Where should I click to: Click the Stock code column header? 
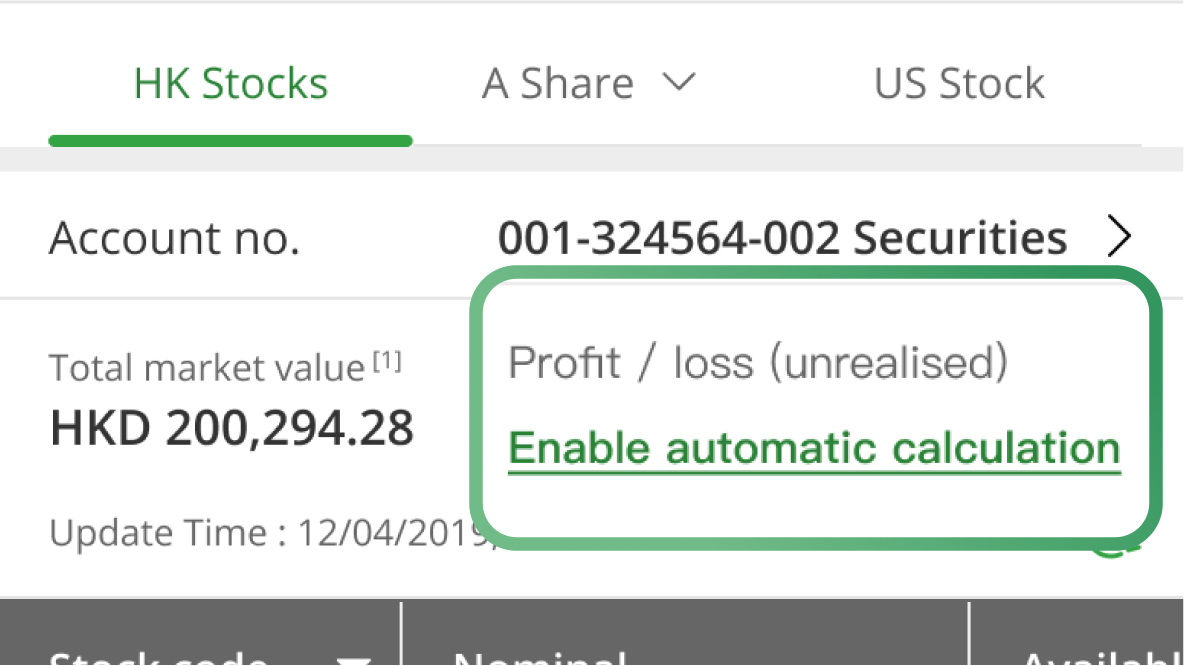pyautogui.click(x=160, y=658)
